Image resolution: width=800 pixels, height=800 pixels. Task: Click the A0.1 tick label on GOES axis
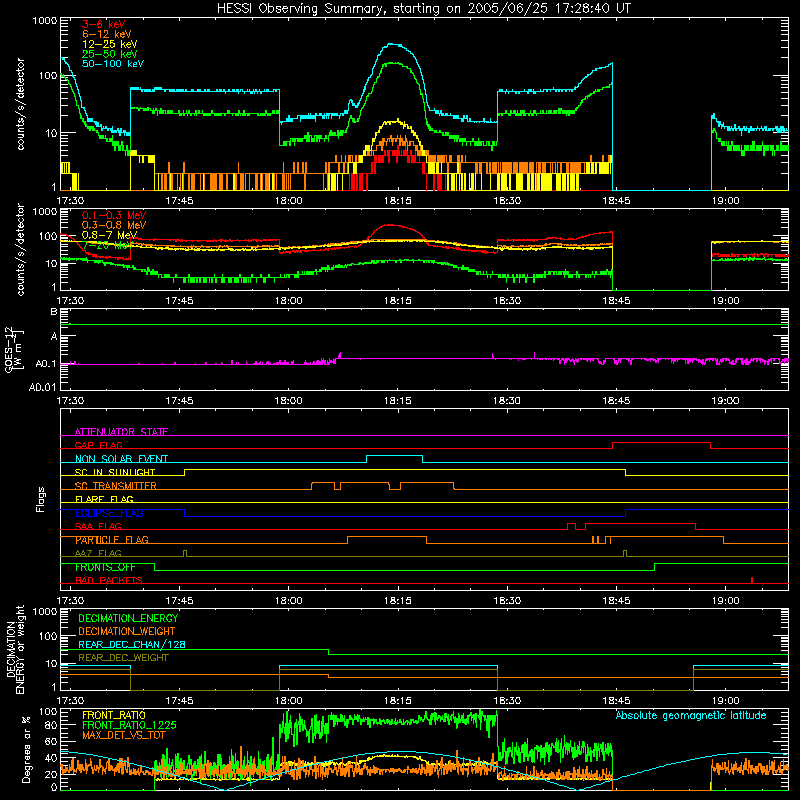45,364
